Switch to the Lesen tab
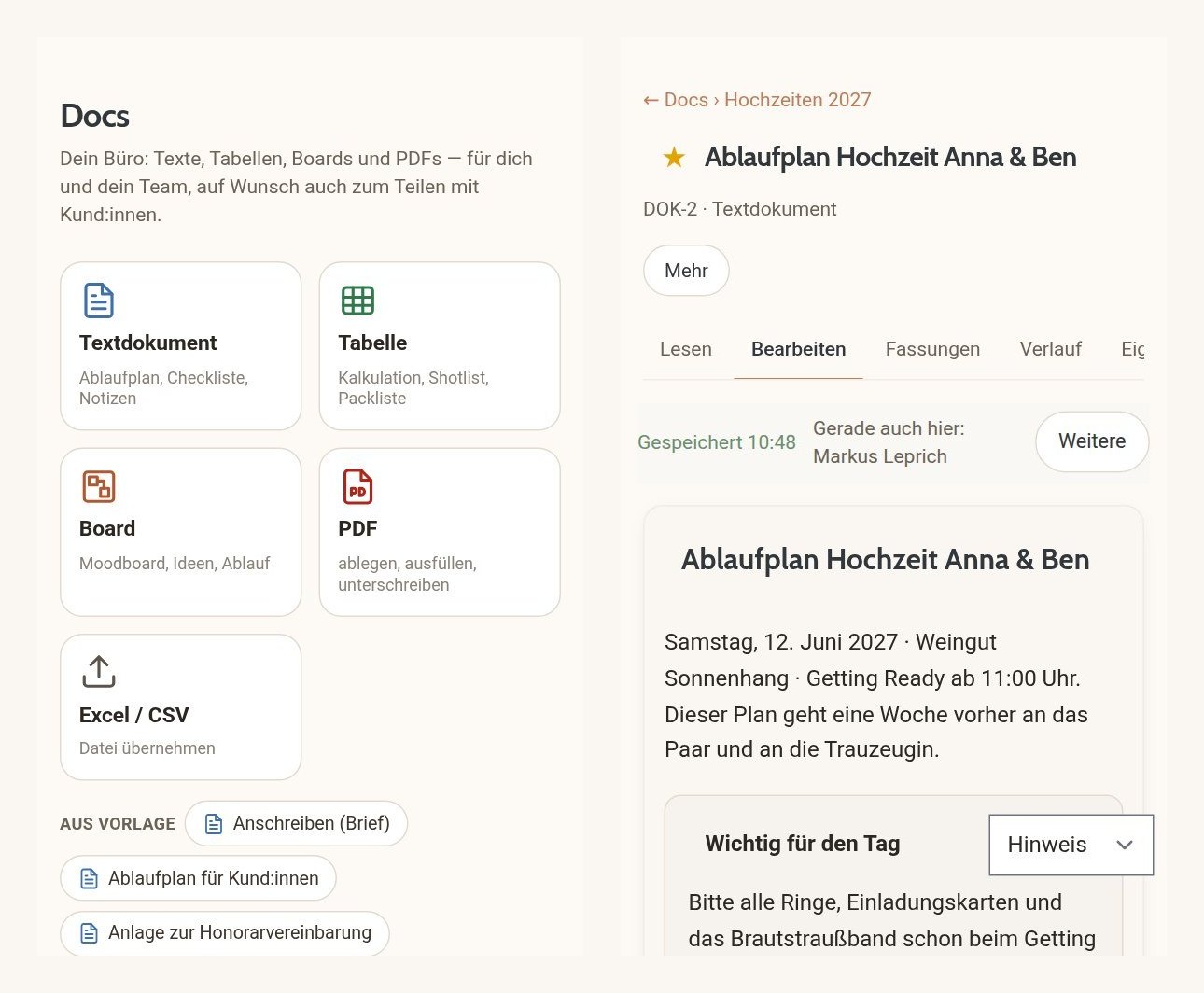 [686, 349]
